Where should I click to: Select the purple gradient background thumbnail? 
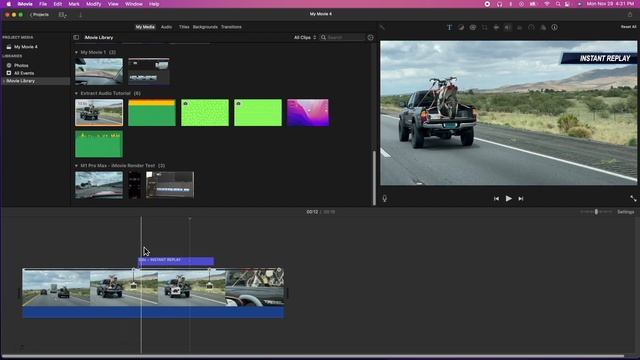click(x=308, y=113)
